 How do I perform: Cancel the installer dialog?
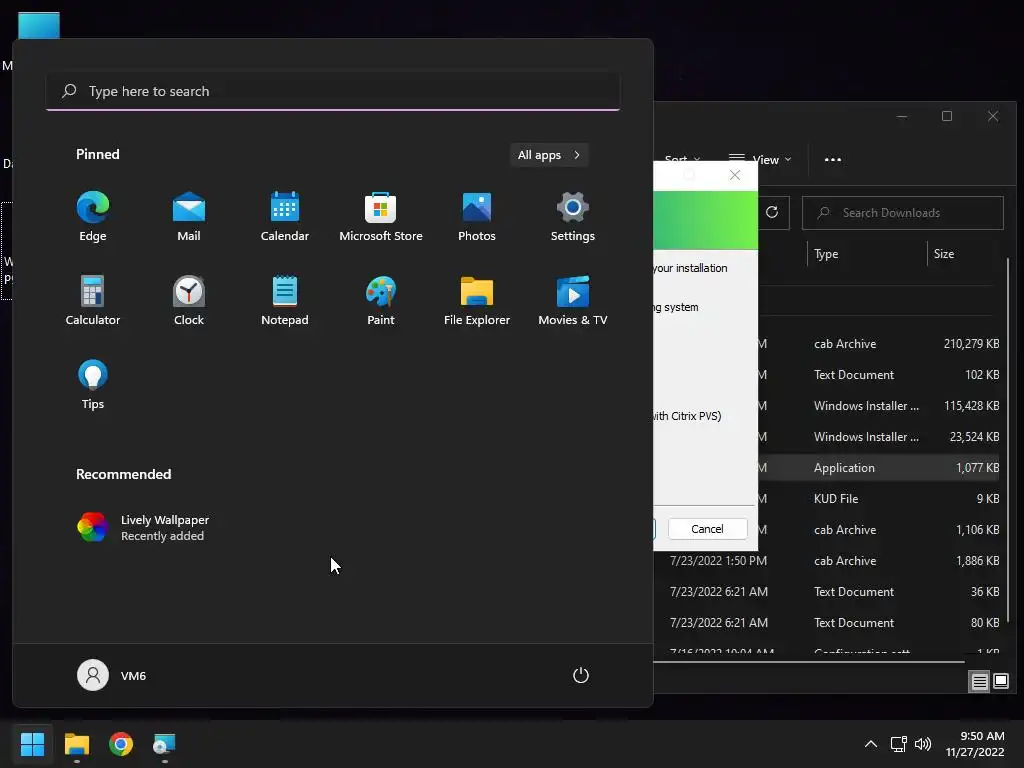(x=707, y=529)
